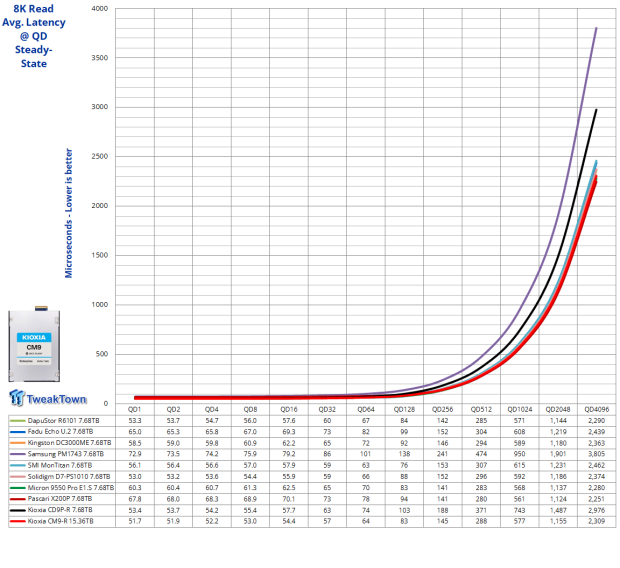Select the QD128 column header
Screen dimensions: 620x568
click(404, 409)
